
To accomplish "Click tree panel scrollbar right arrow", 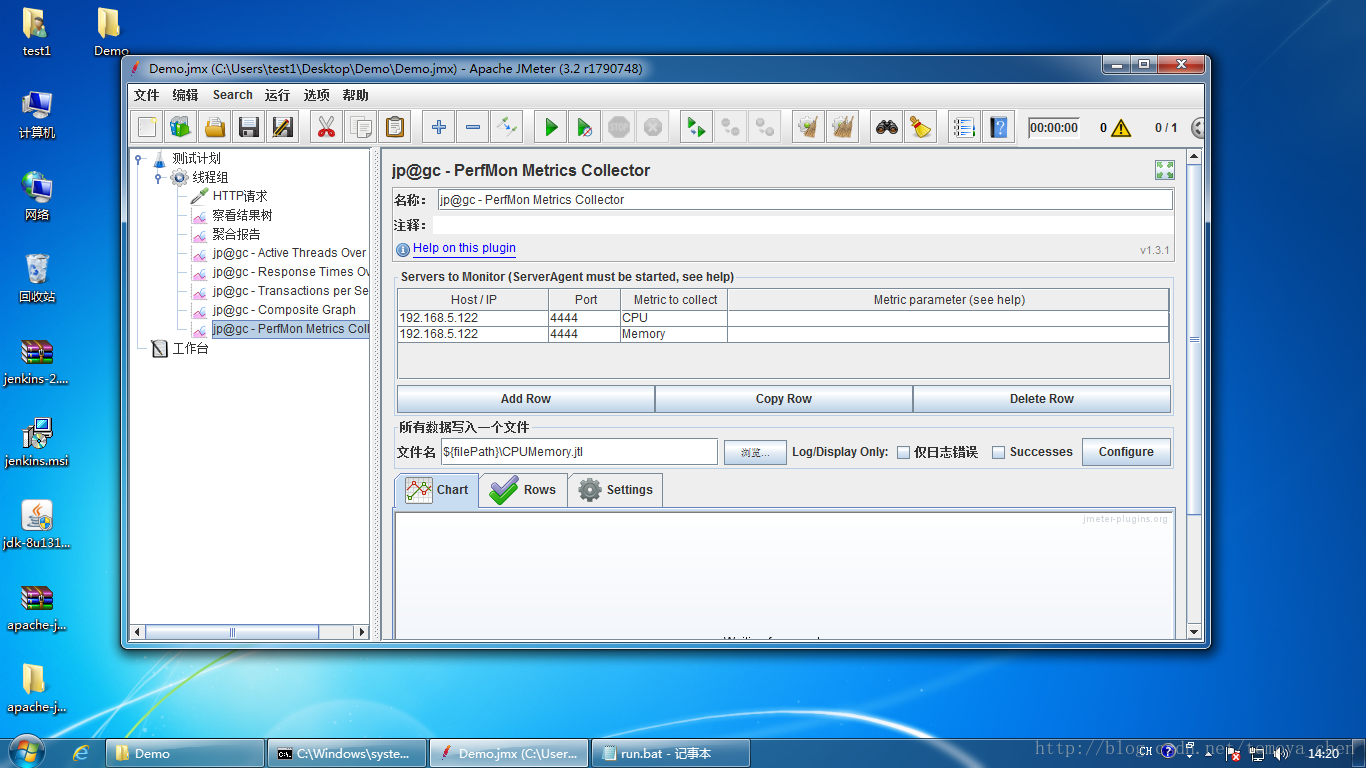I will coord(362,632).
